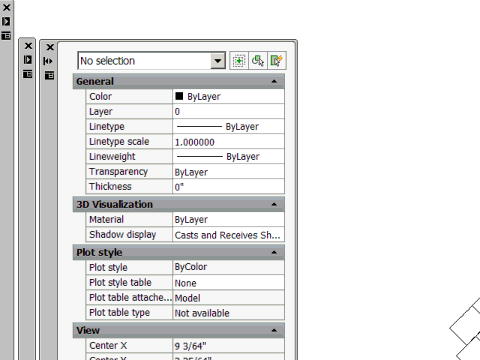Select the Linetype scale label
The image size is (480, 360).
point(119,142)
